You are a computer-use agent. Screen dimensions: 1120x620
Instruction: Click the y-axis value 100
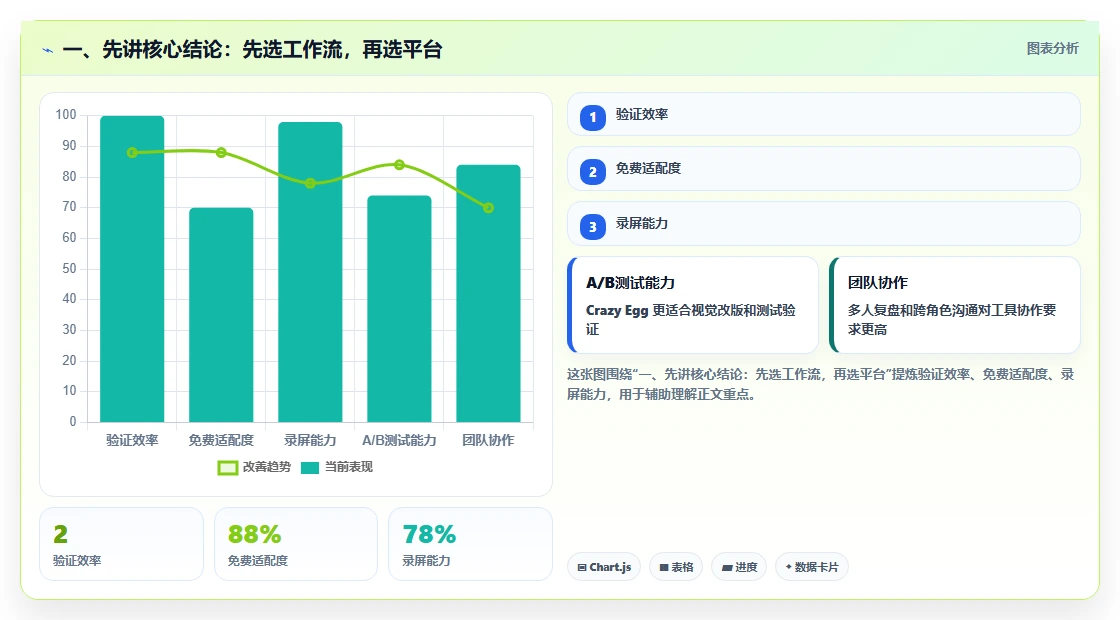point(66,115)
